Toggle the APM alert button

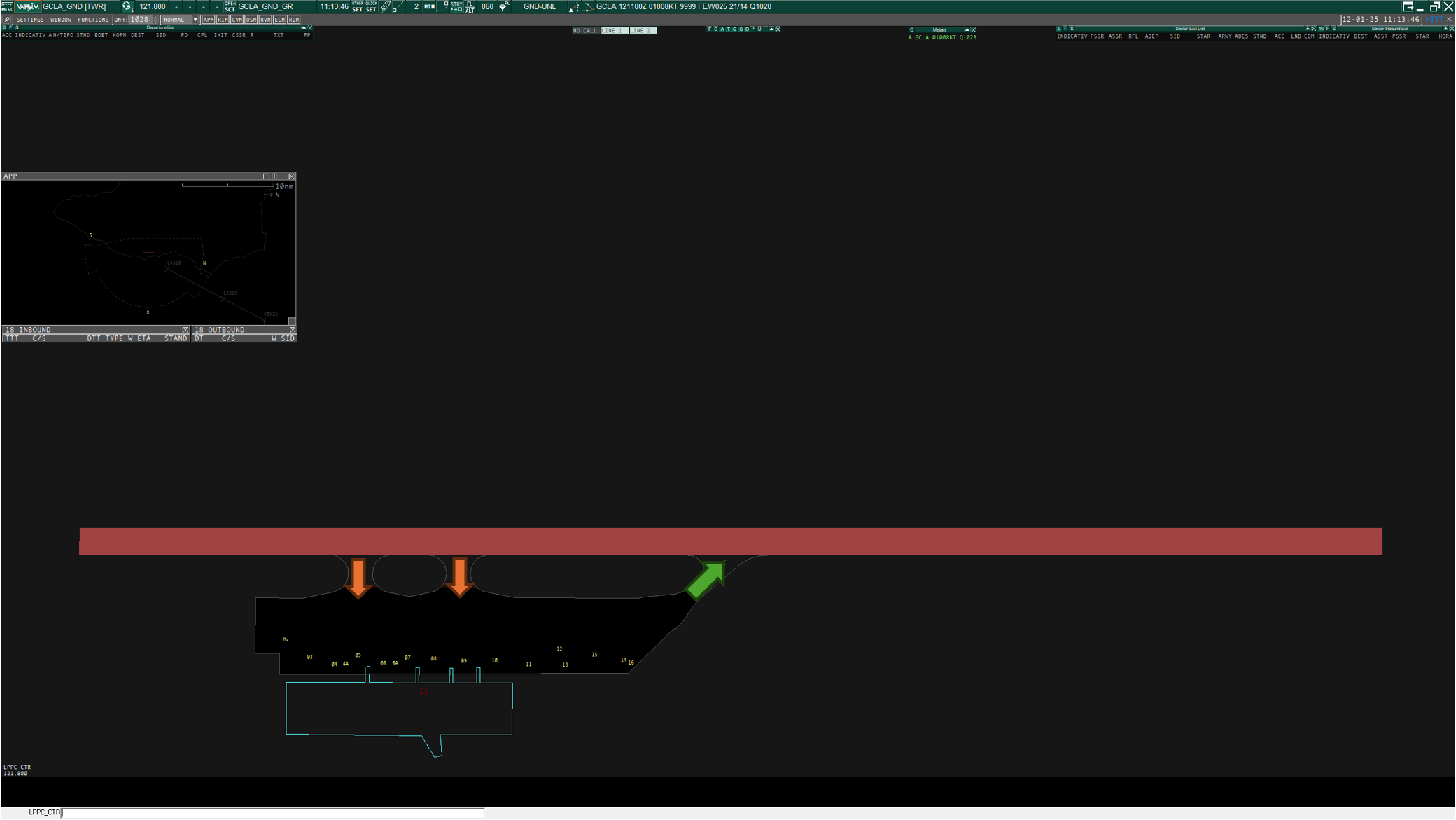(208, 20)
